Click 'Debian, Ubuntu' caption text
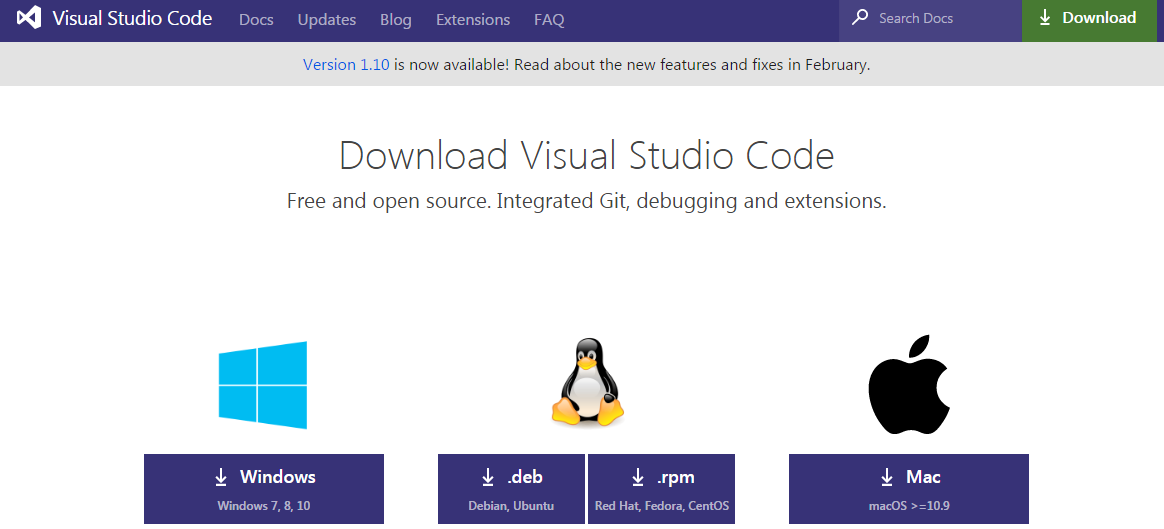The width and height of the screenshot is (1164, 529). tap(511, 506)
